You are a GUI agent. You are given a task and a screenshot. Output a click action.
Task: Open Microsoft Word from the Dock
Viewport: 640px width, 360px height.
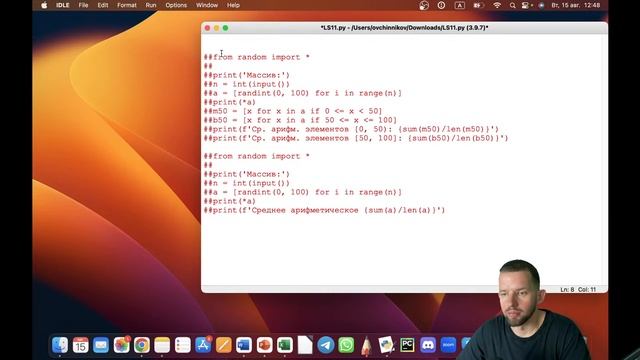pyautogui.click(x=244, y=345)
